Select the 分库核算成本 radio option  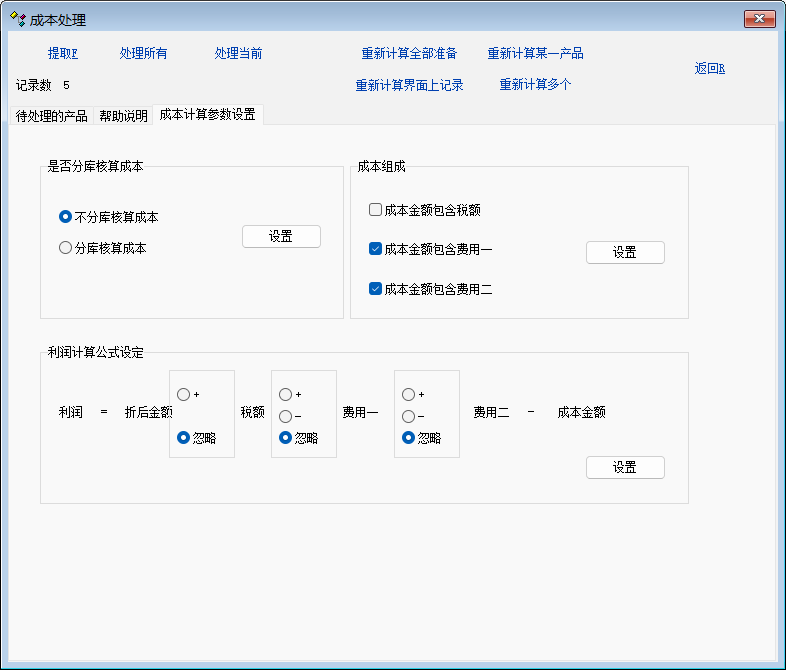(x=66, y=248)
